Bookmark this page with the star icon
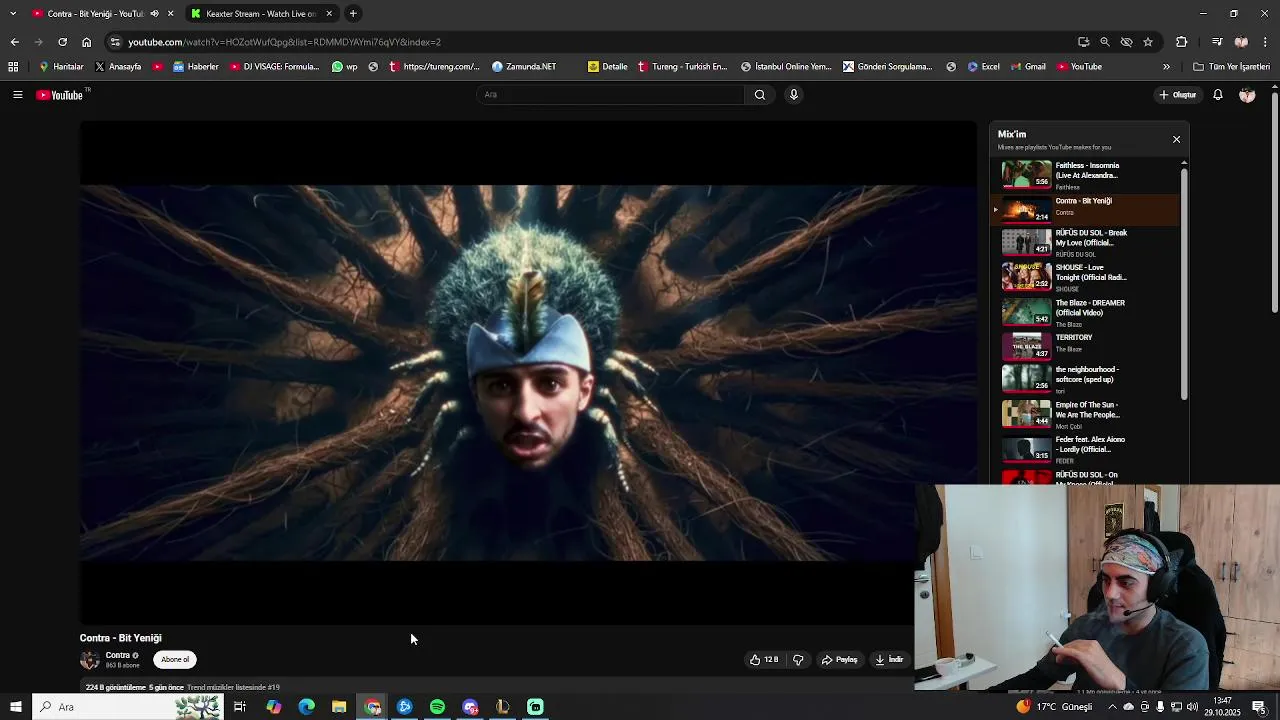This screenshot has height=720, width=1280. coord(1148,42)
